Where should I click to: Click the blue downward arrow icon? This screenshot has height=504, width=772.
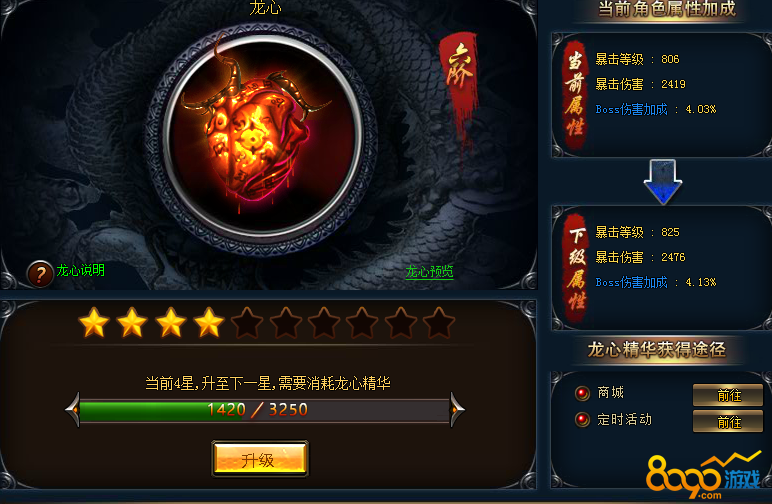pyautogui.click(x=663, y=181)
